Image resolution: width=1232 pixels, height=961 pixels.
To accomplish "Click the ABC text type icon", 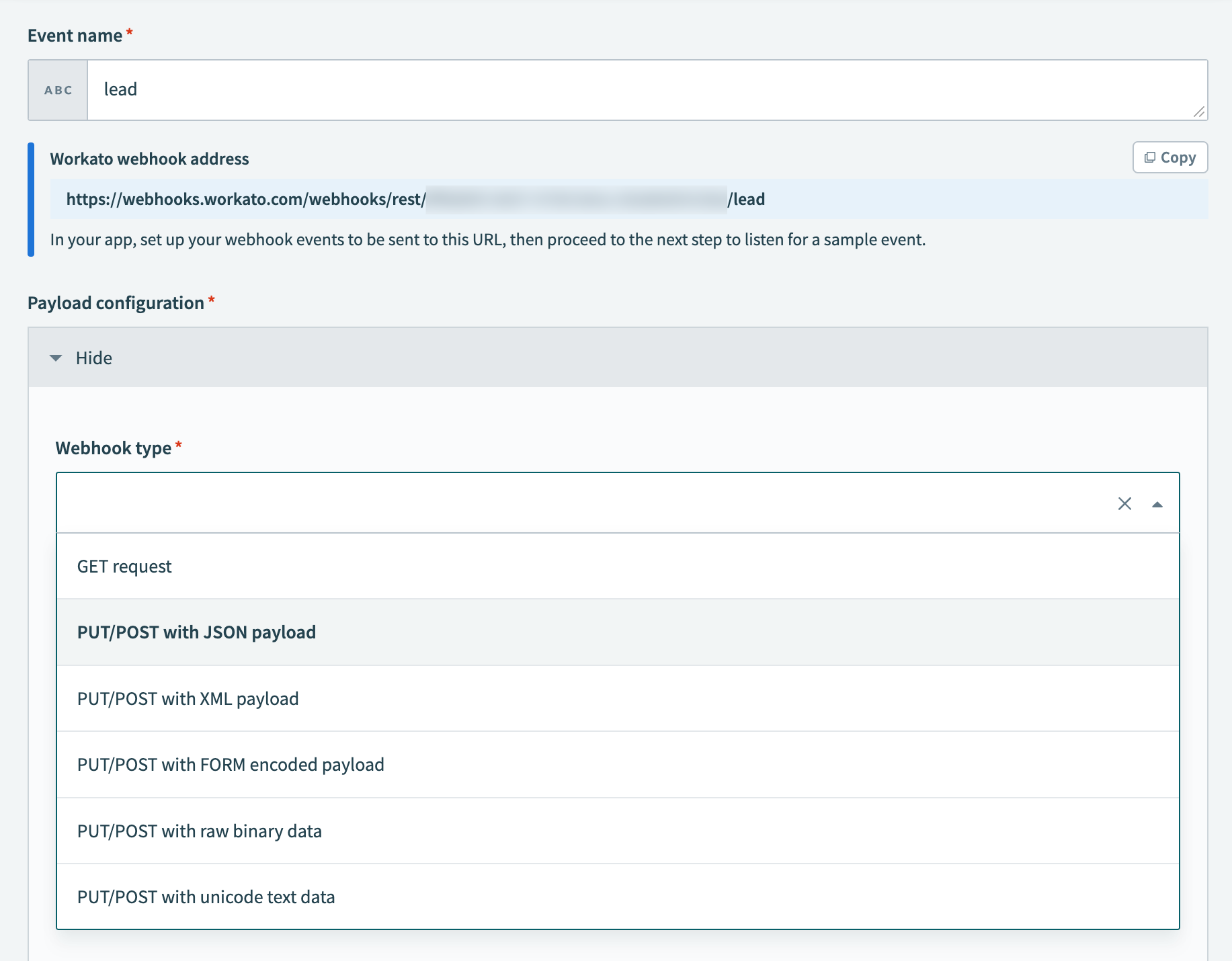I will (58, 89).
